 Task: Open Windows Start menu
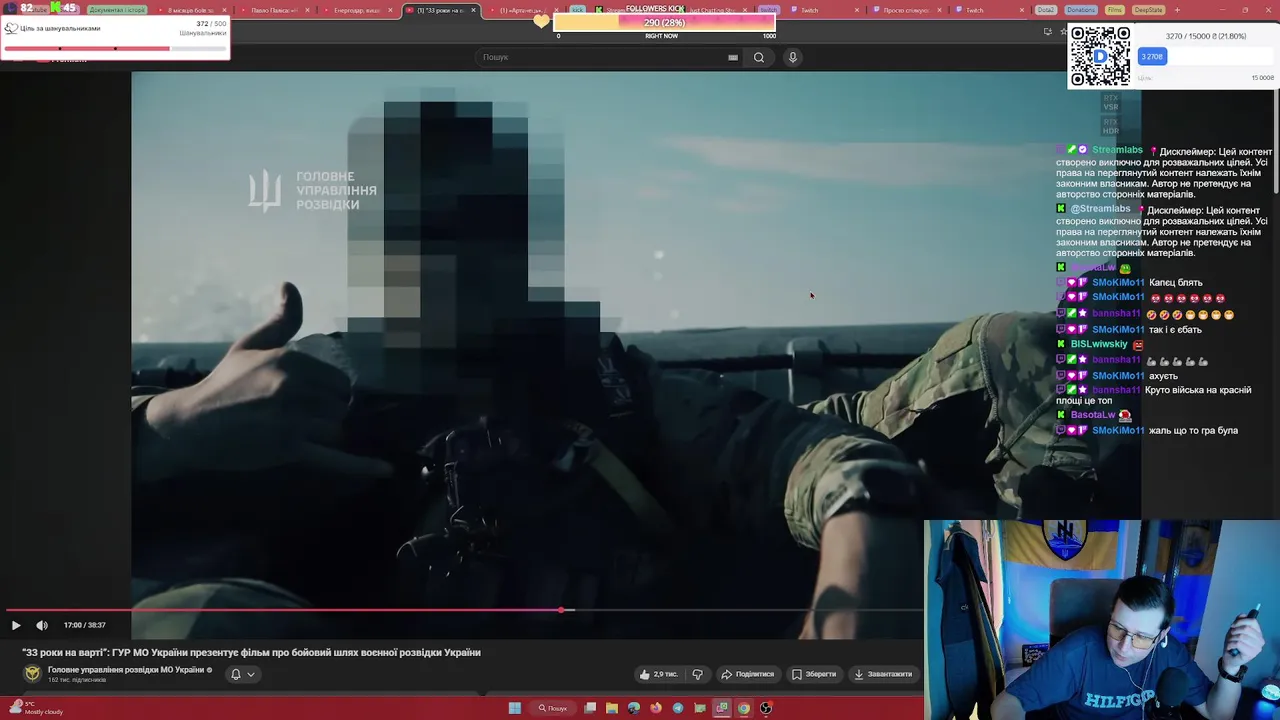pos(514,708)
